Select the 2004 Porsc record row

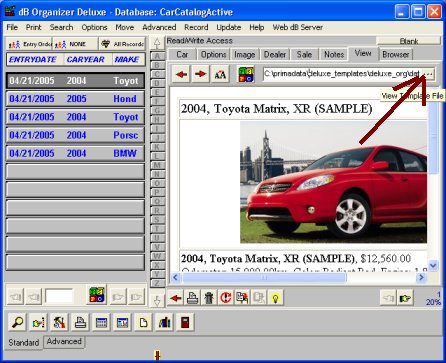(x=75, y=135)
